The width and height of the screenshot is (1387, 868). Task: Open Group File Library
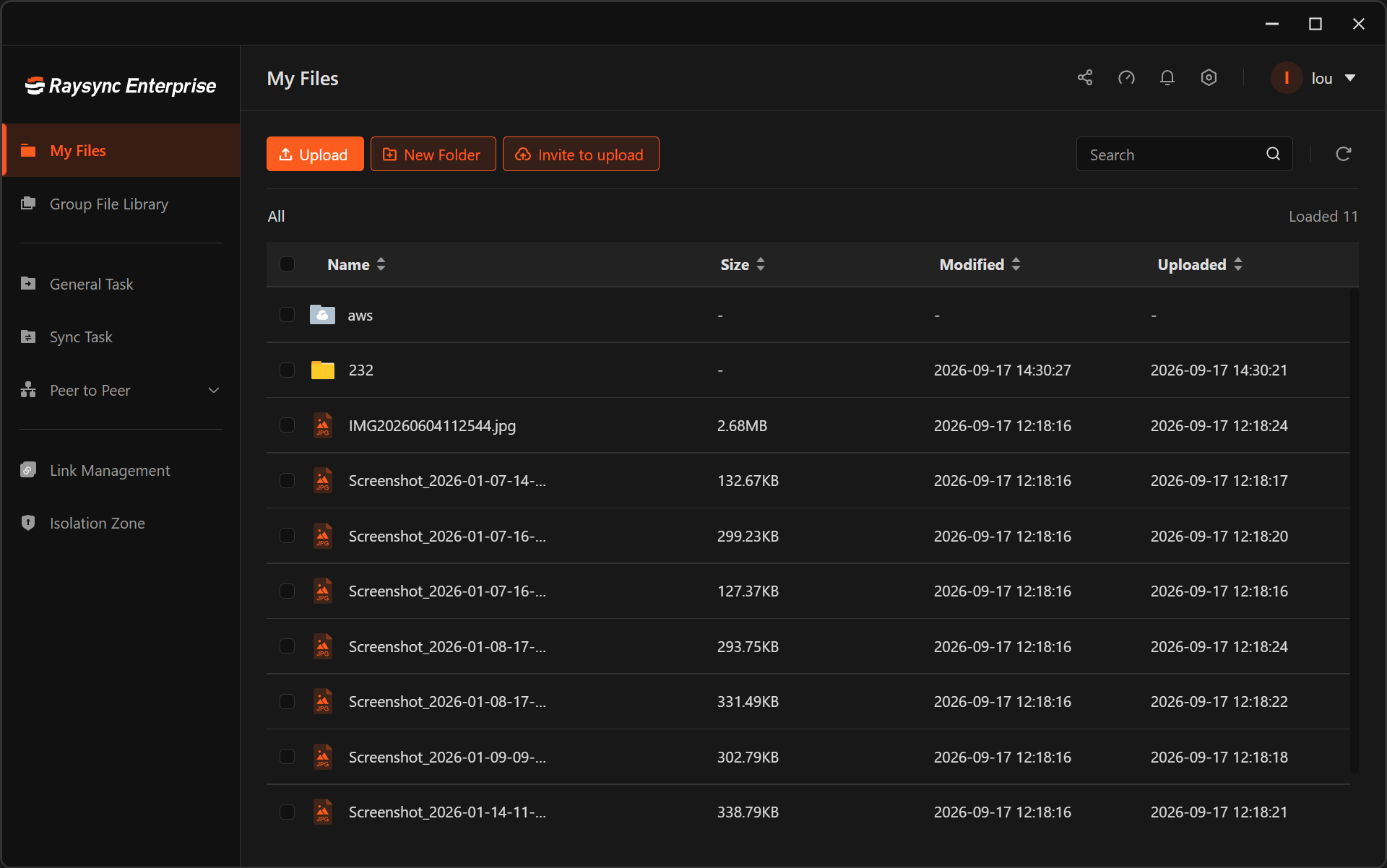(x=121, y=204)
